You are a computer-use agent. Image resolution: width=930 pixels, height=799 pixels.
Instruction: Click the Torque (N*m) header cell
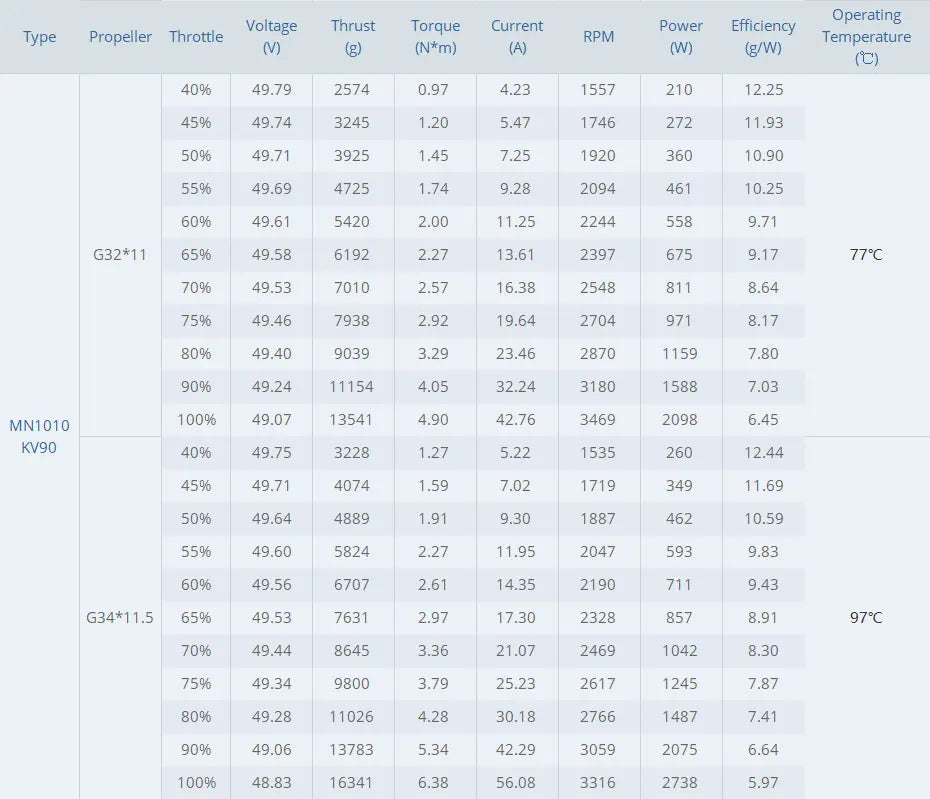tap(435, 37)
